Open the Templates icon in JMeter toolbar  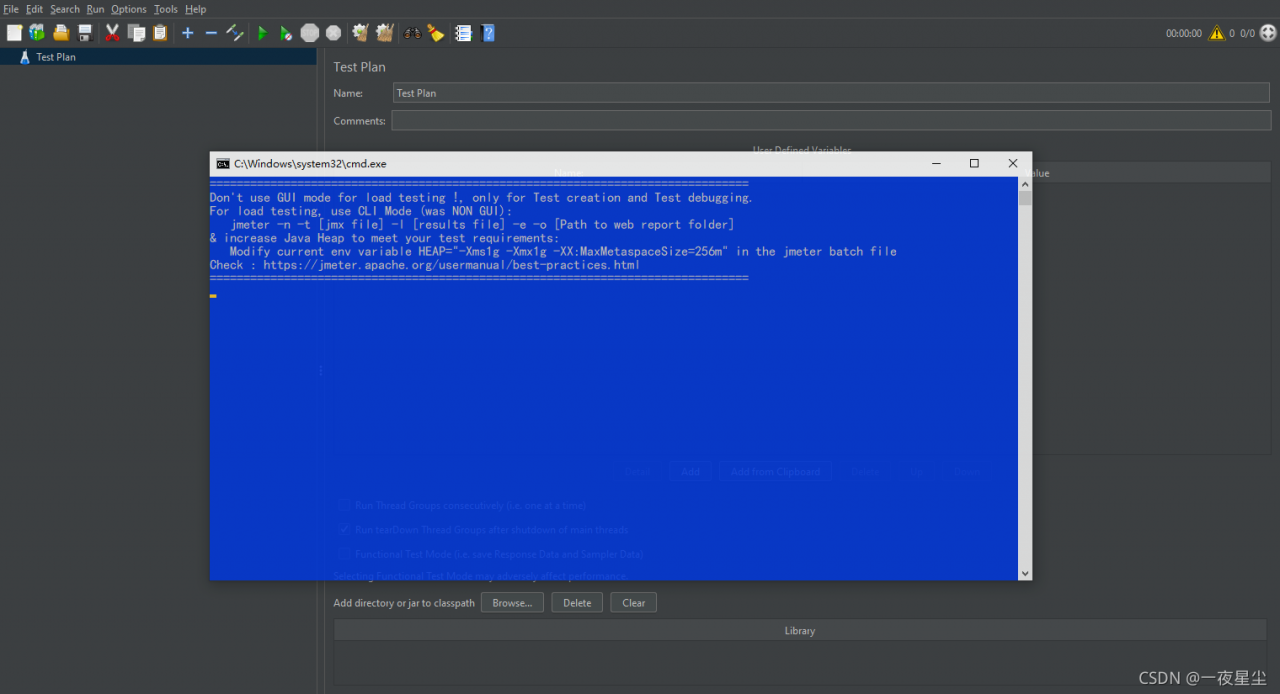37,33
